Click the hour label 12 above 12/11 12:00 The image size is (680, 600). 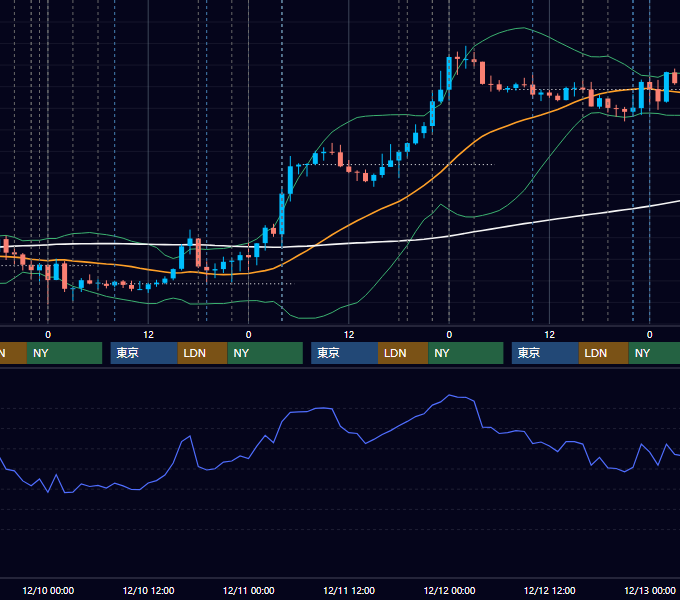(x=349, y=335)
